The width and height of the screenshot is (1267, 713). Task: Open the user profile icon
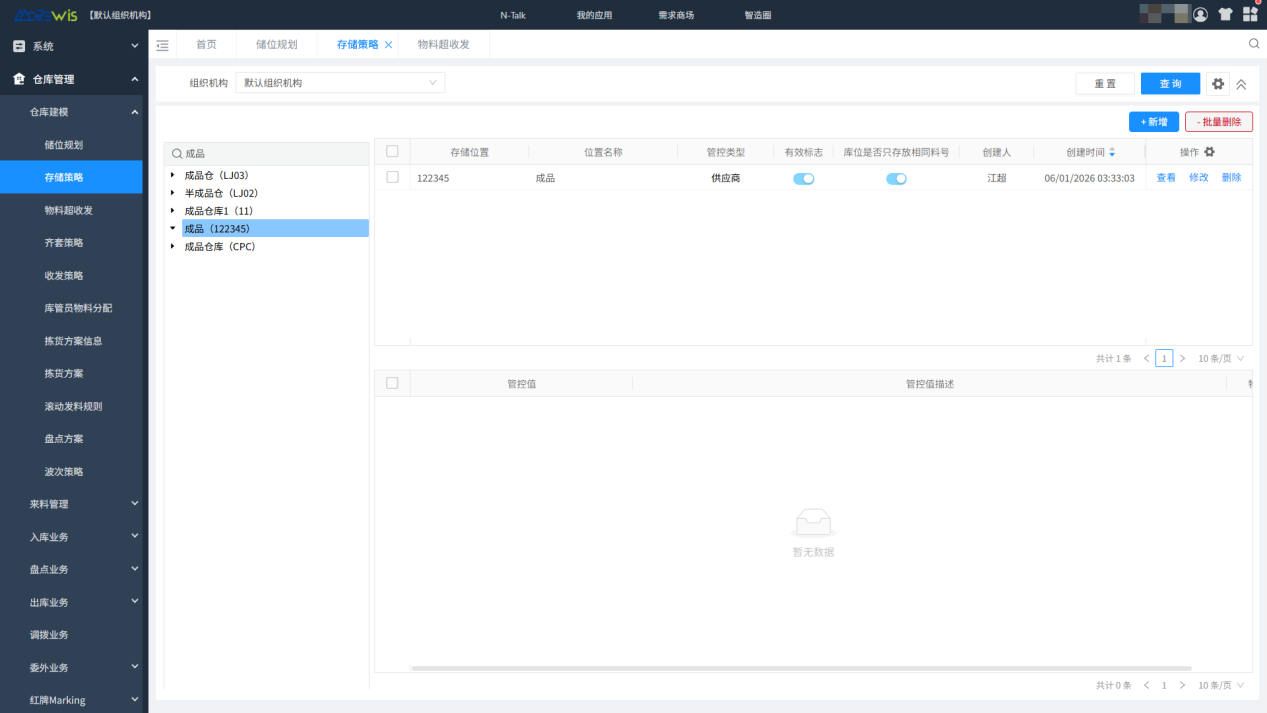click(x=1200, y=14)
